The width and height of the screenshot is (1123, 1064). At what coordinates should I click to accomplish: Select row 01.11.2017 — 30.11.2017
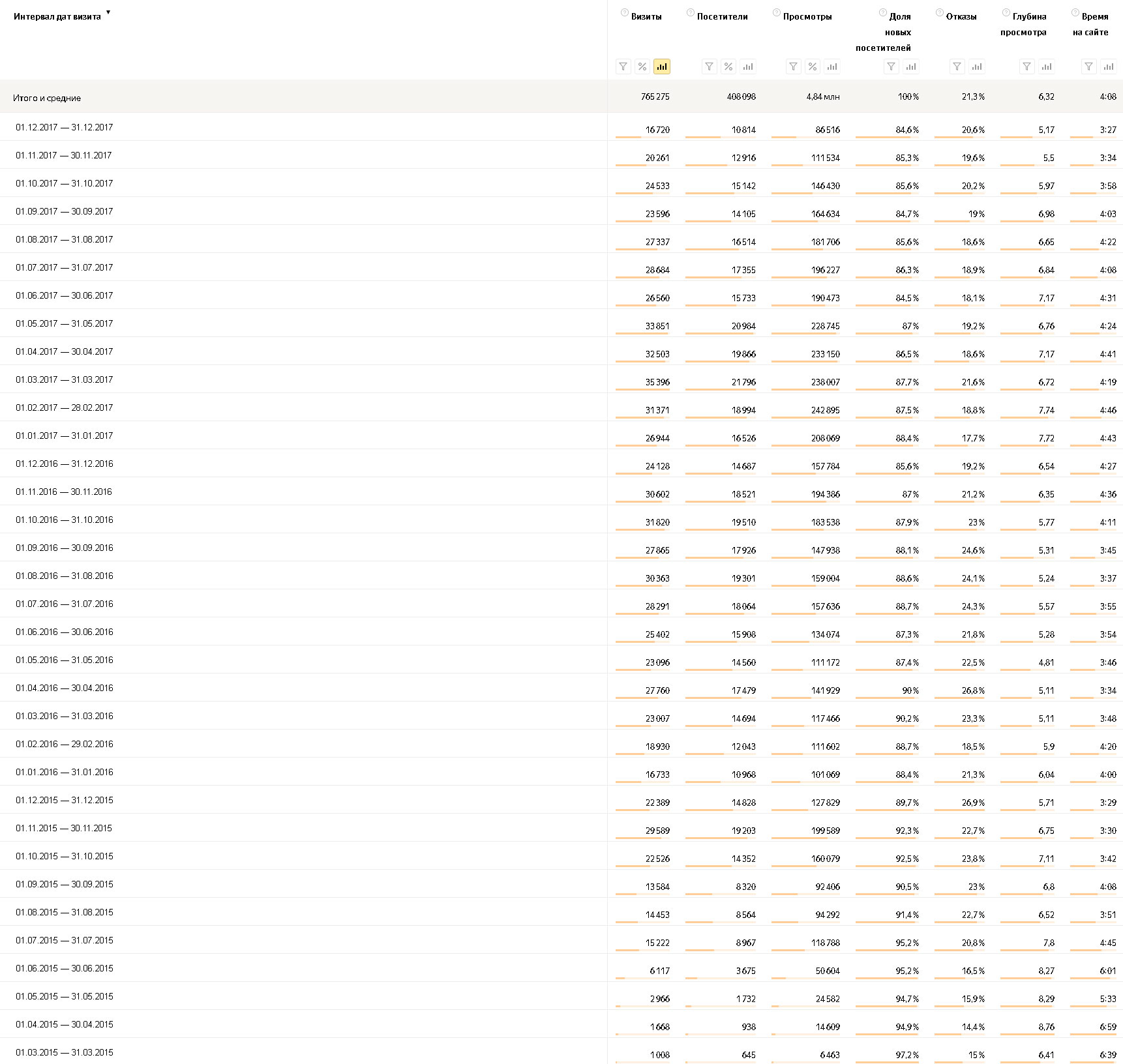point(64,155)
